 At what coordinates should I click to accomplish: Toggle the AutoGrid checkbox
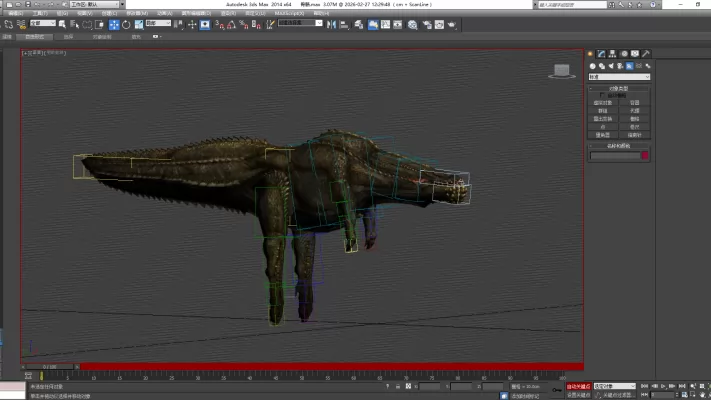[603, 96]
